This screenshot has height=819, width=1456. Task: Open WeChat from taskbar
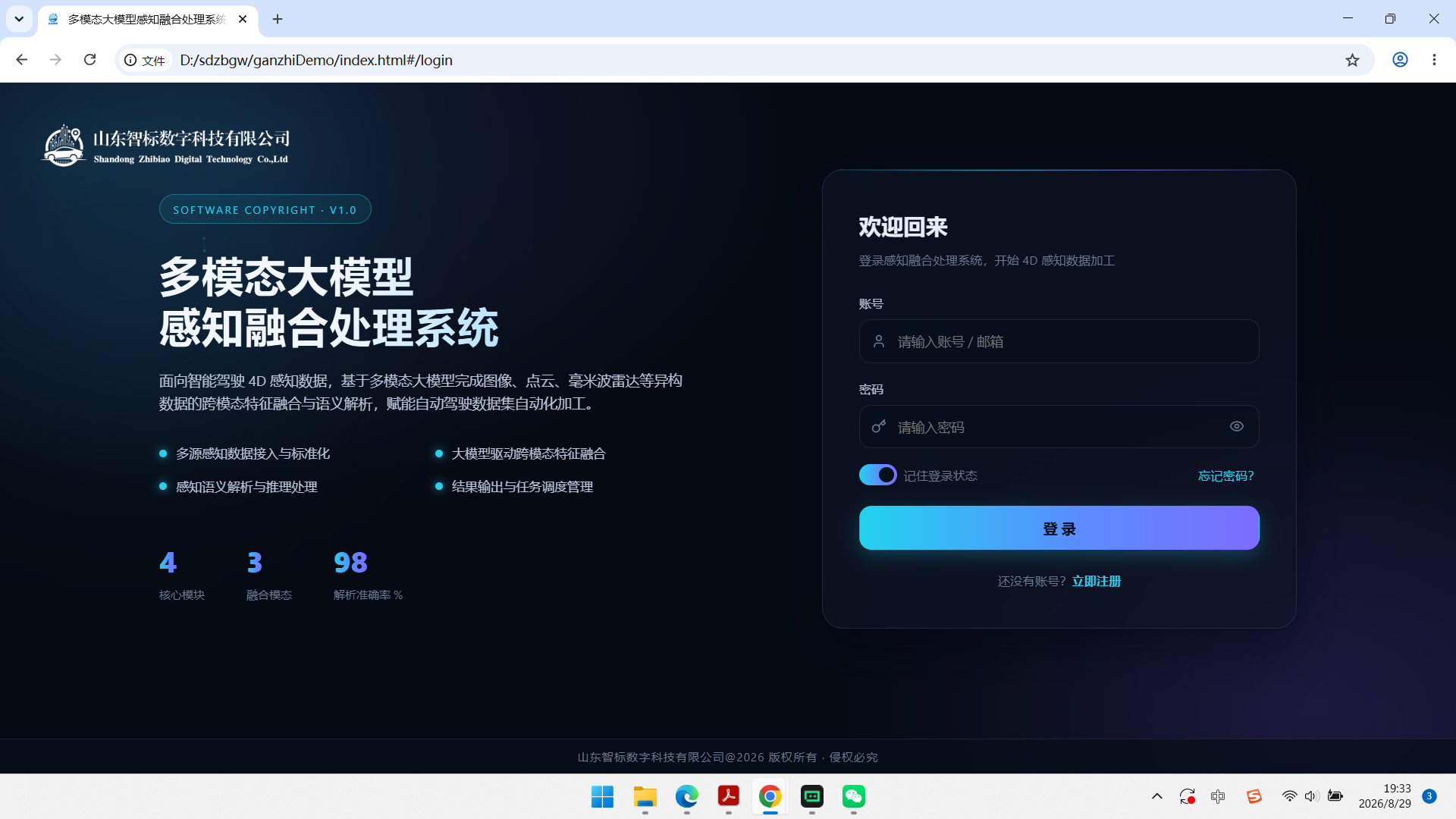854,796
